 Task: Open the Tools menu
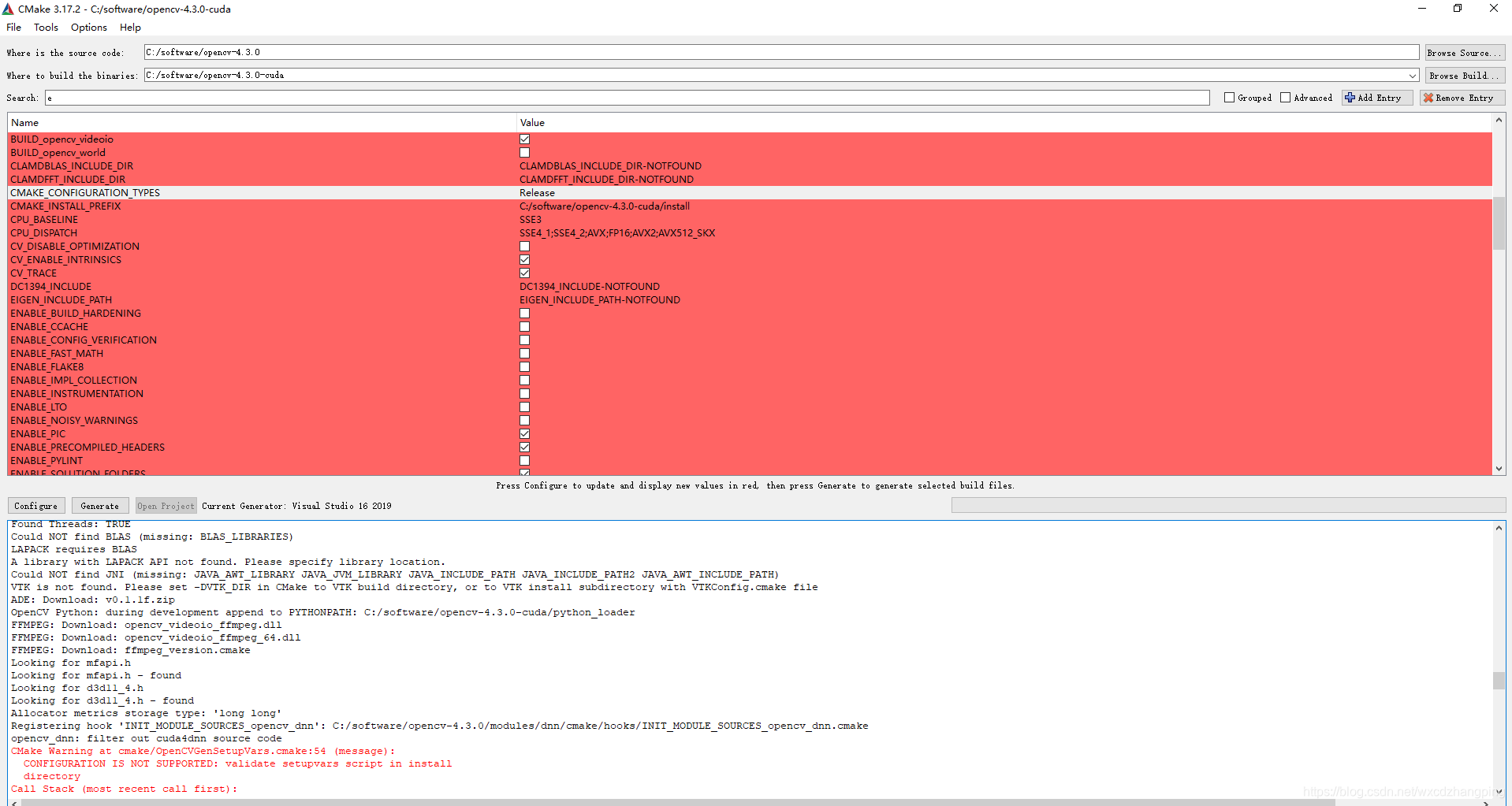point(46,28)
